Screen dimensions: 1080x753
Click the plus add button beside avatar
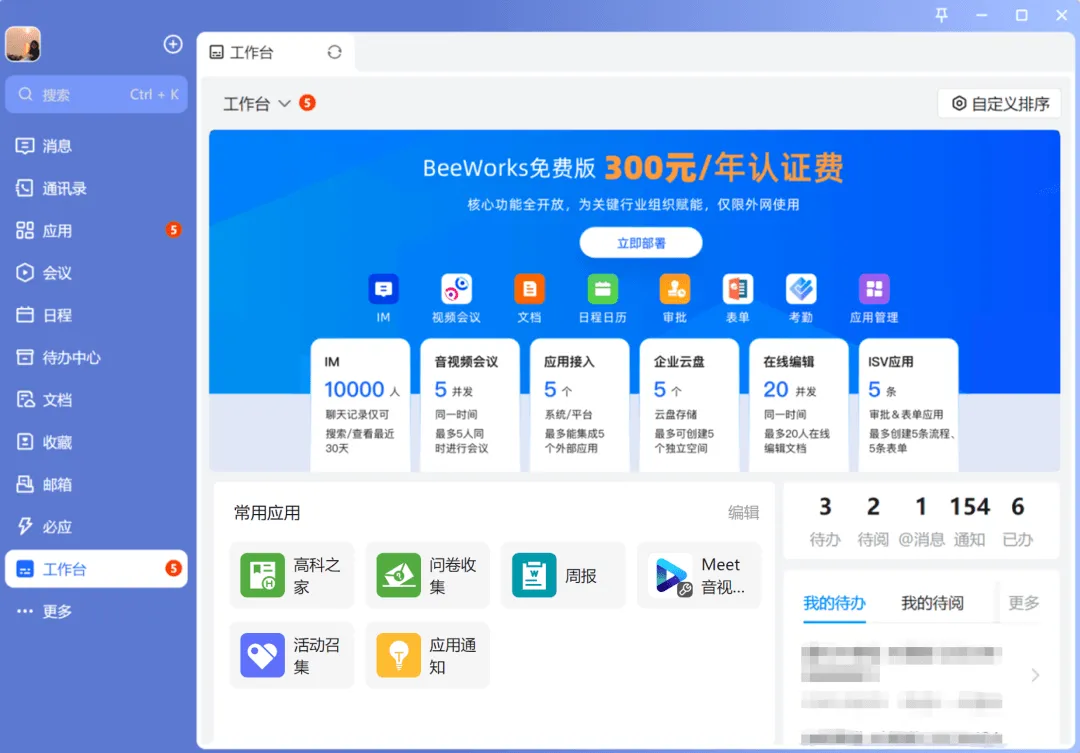[173, 44]
